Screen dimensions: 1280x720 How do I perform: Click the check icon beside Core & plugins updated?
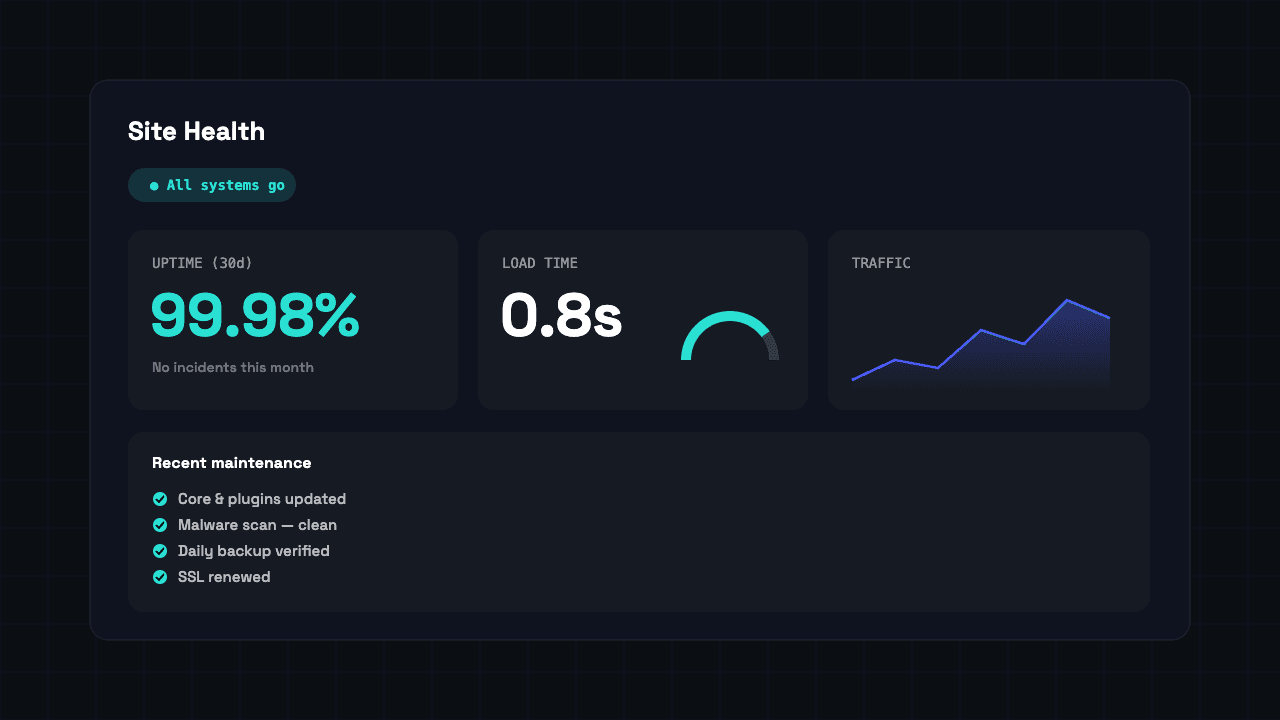(x=160, y=499)
